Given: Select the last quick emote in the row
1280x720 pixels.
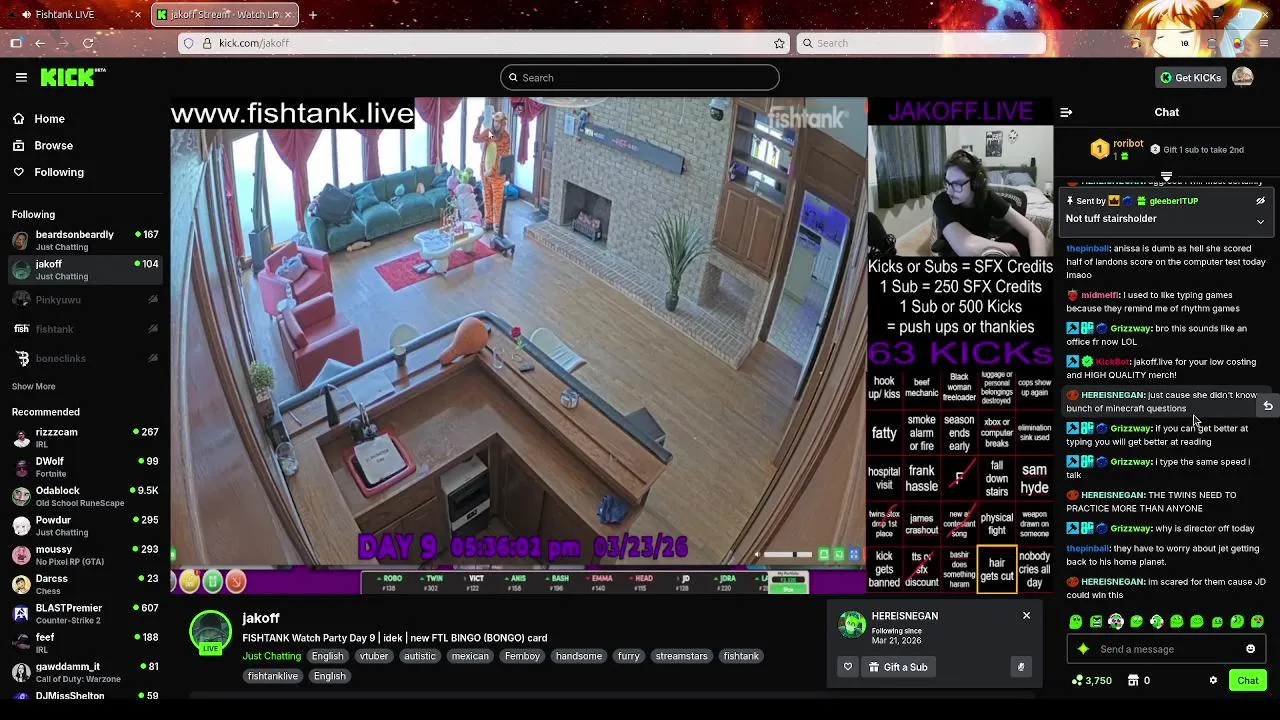Looking at the screenshot, I should click(x=1257, y=622).
